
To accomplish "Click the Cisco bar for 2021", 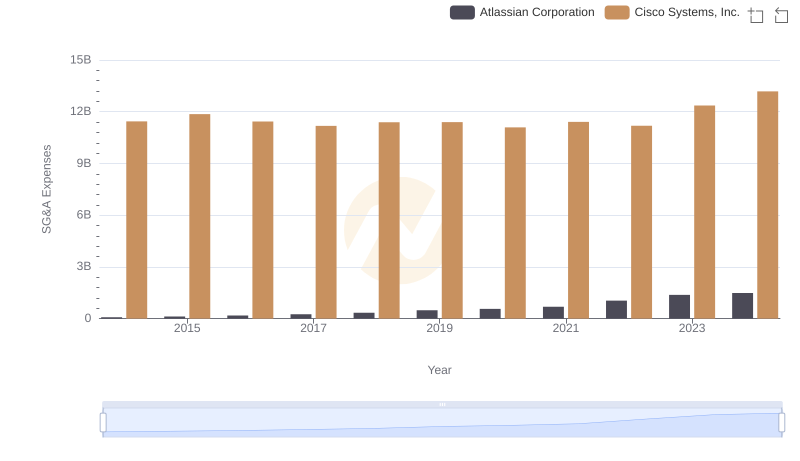I will click(578, 220).
